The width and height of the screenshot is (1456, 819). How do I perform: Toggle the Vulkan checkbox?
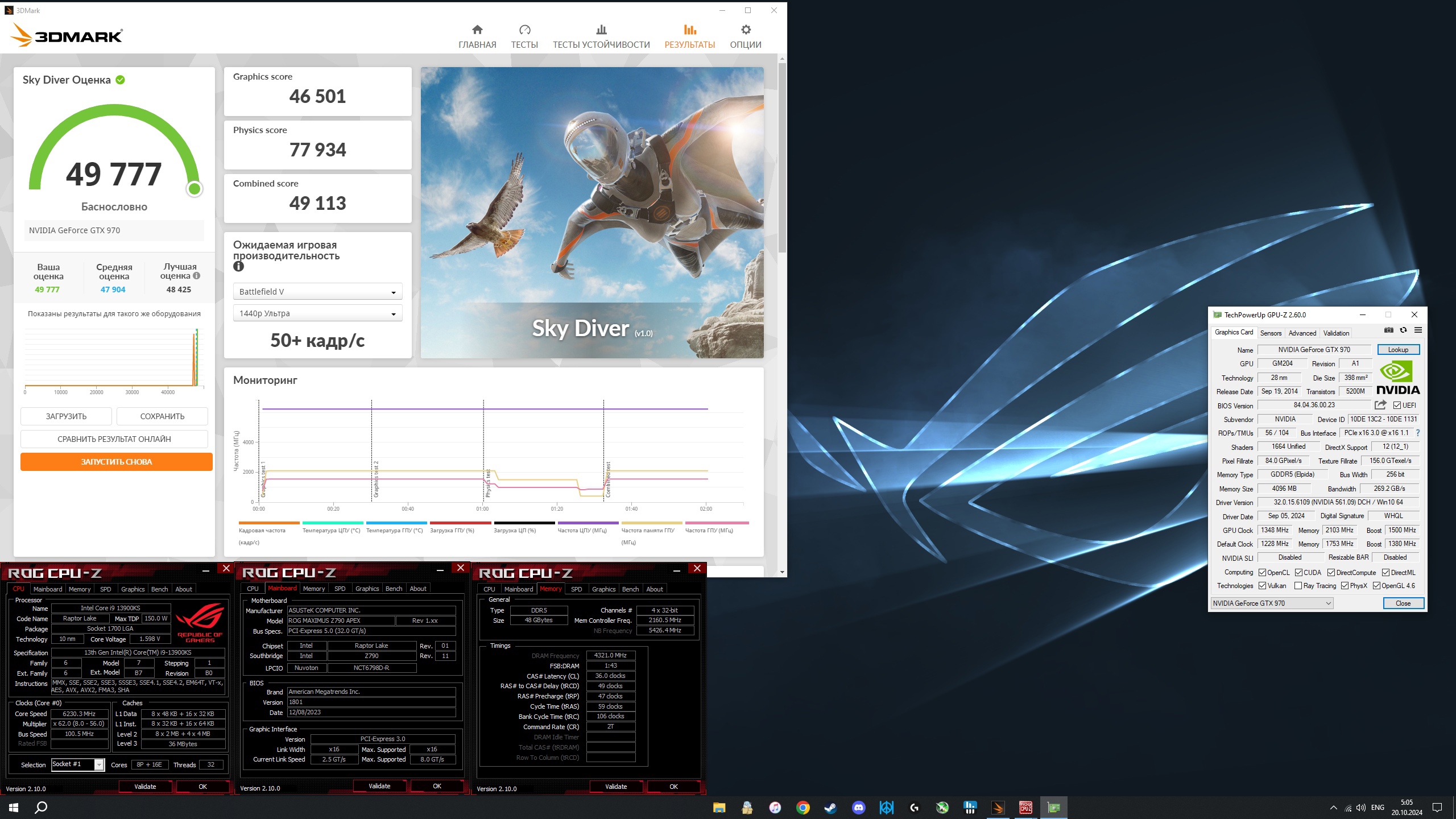click(x=1262, y=586)
